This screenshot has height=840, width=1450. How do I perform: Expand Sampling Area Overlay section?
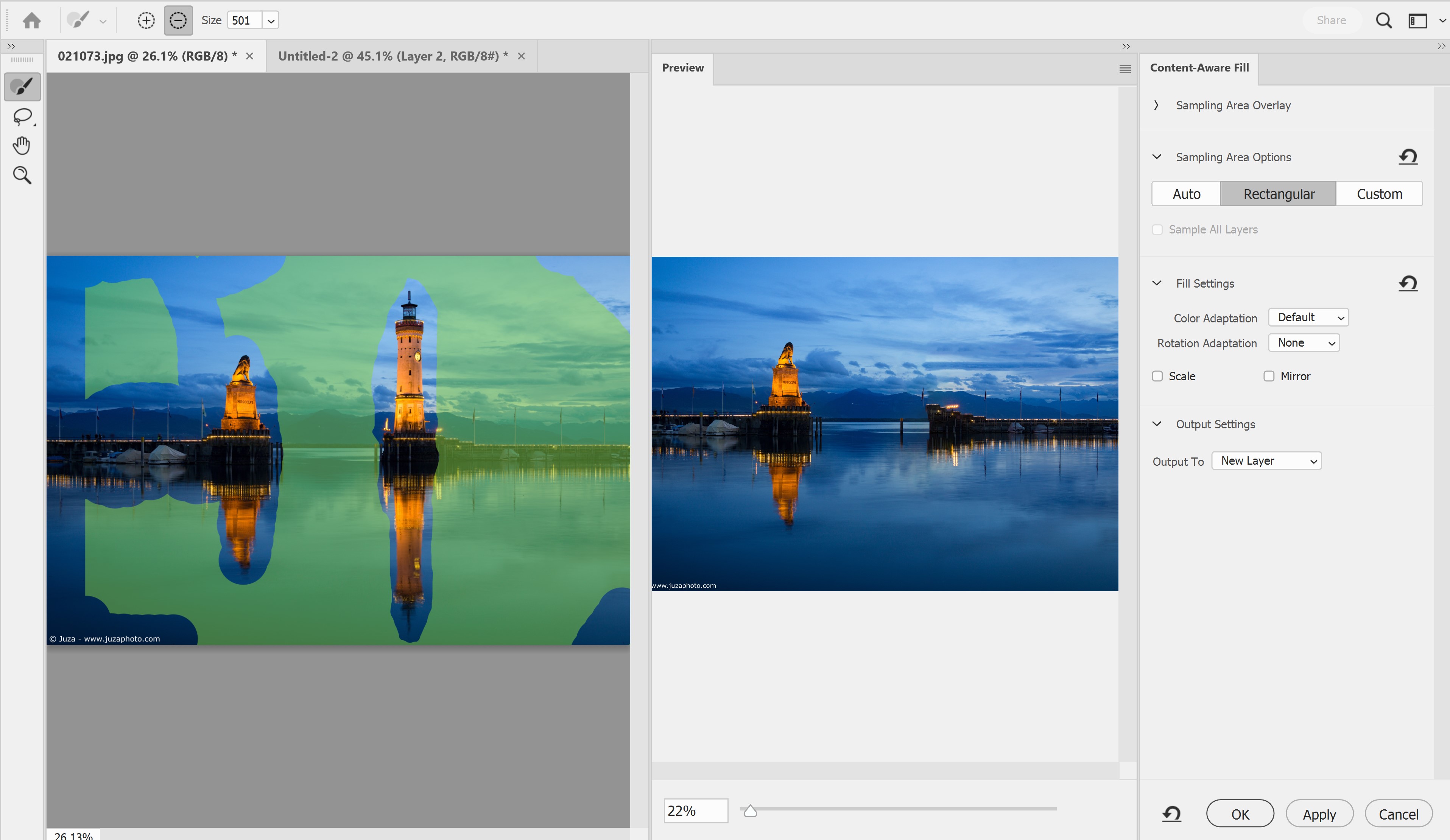(1156, 105)
